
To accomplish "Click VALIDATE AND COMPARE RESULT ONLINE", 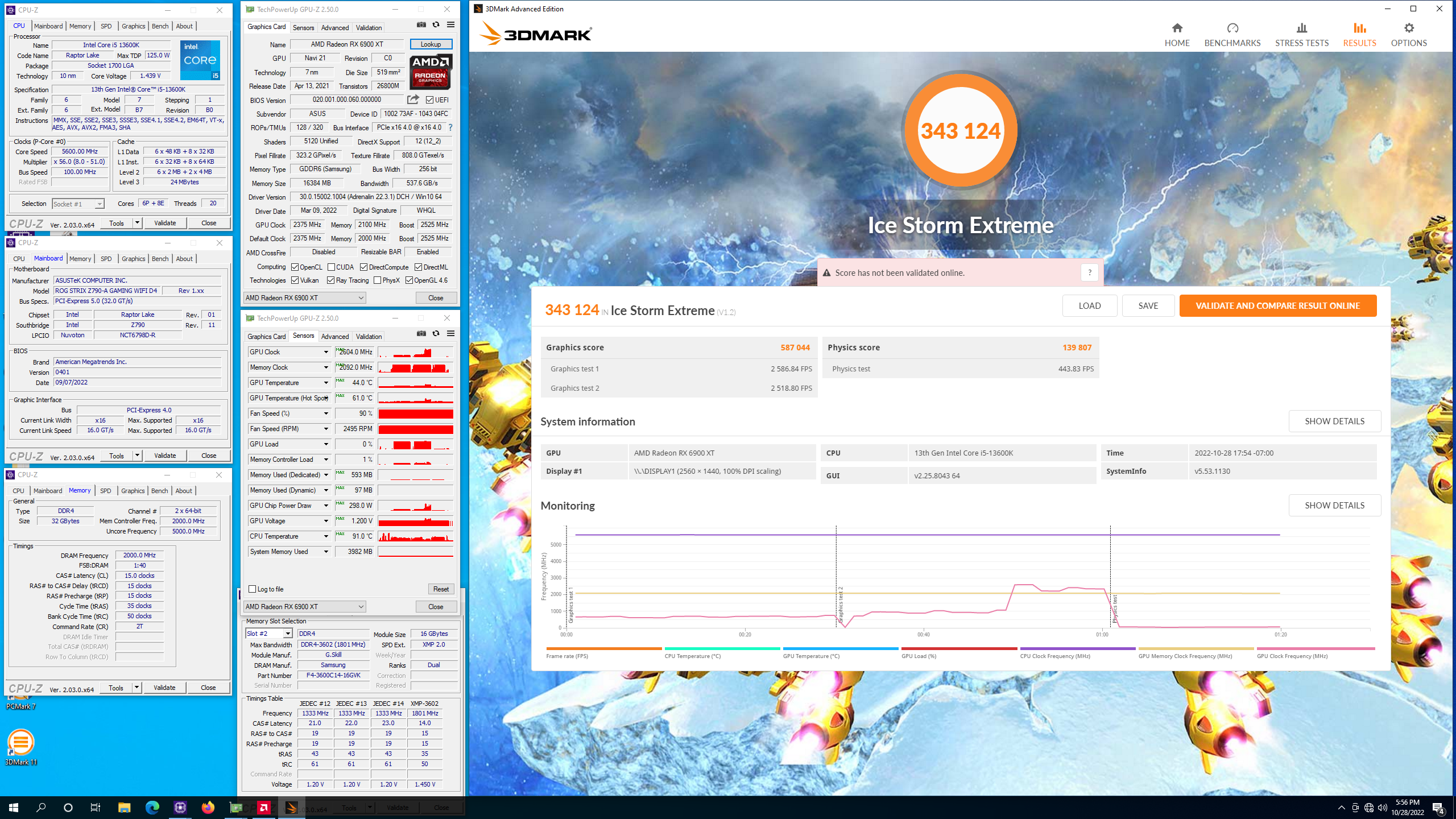I will coord(1277,305).
